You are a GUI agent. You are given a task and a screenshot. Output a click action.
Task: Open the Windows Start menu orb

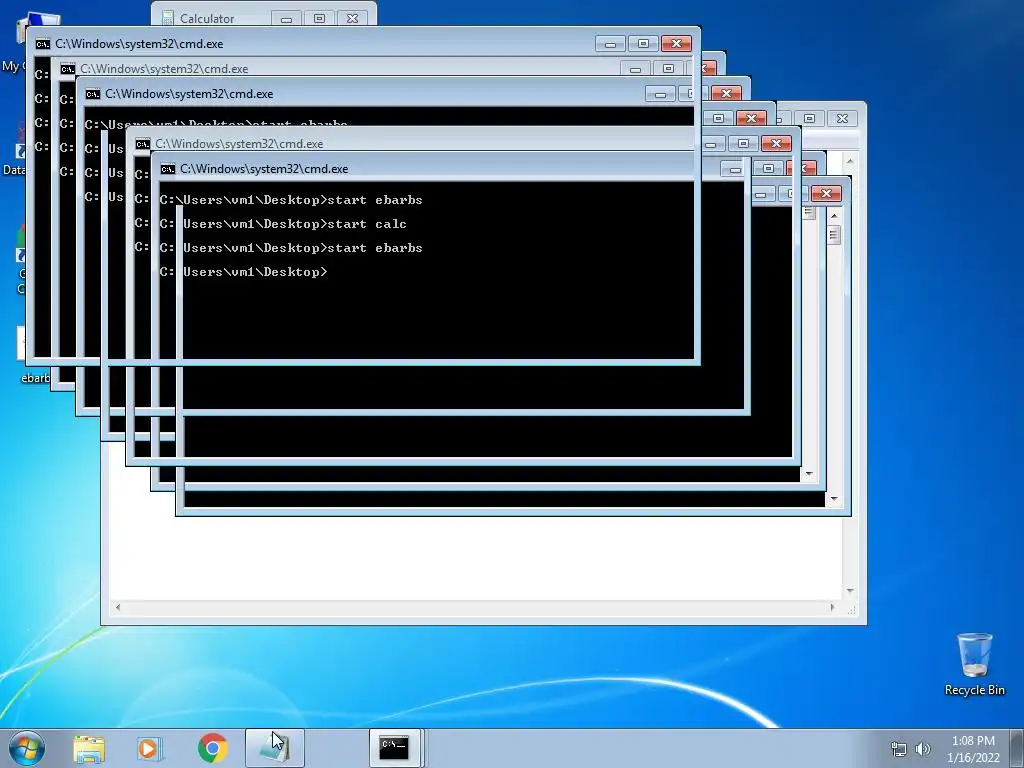pos(27,748)
